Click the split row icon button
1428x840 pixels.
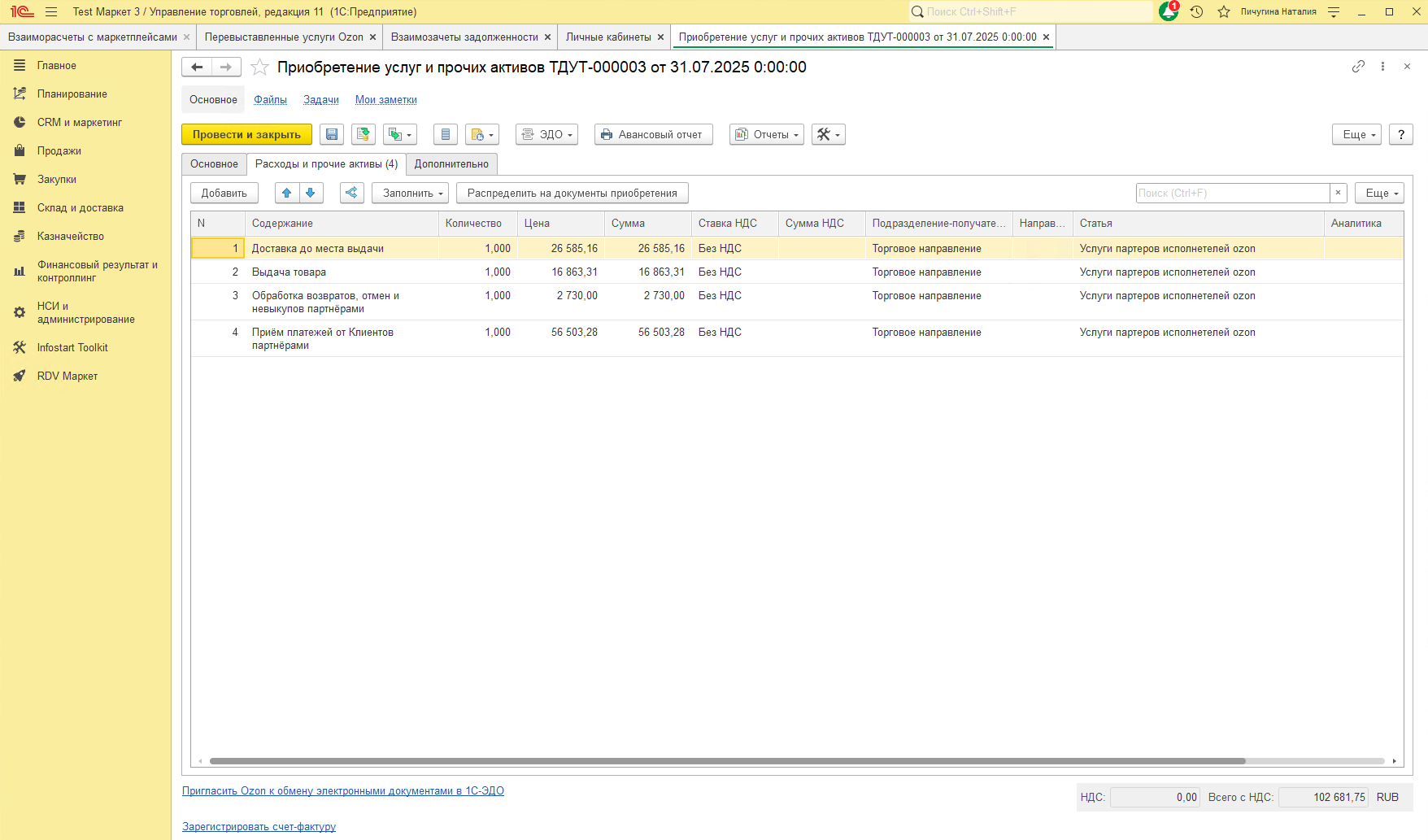pyautogui.click(x=351, y=194)
